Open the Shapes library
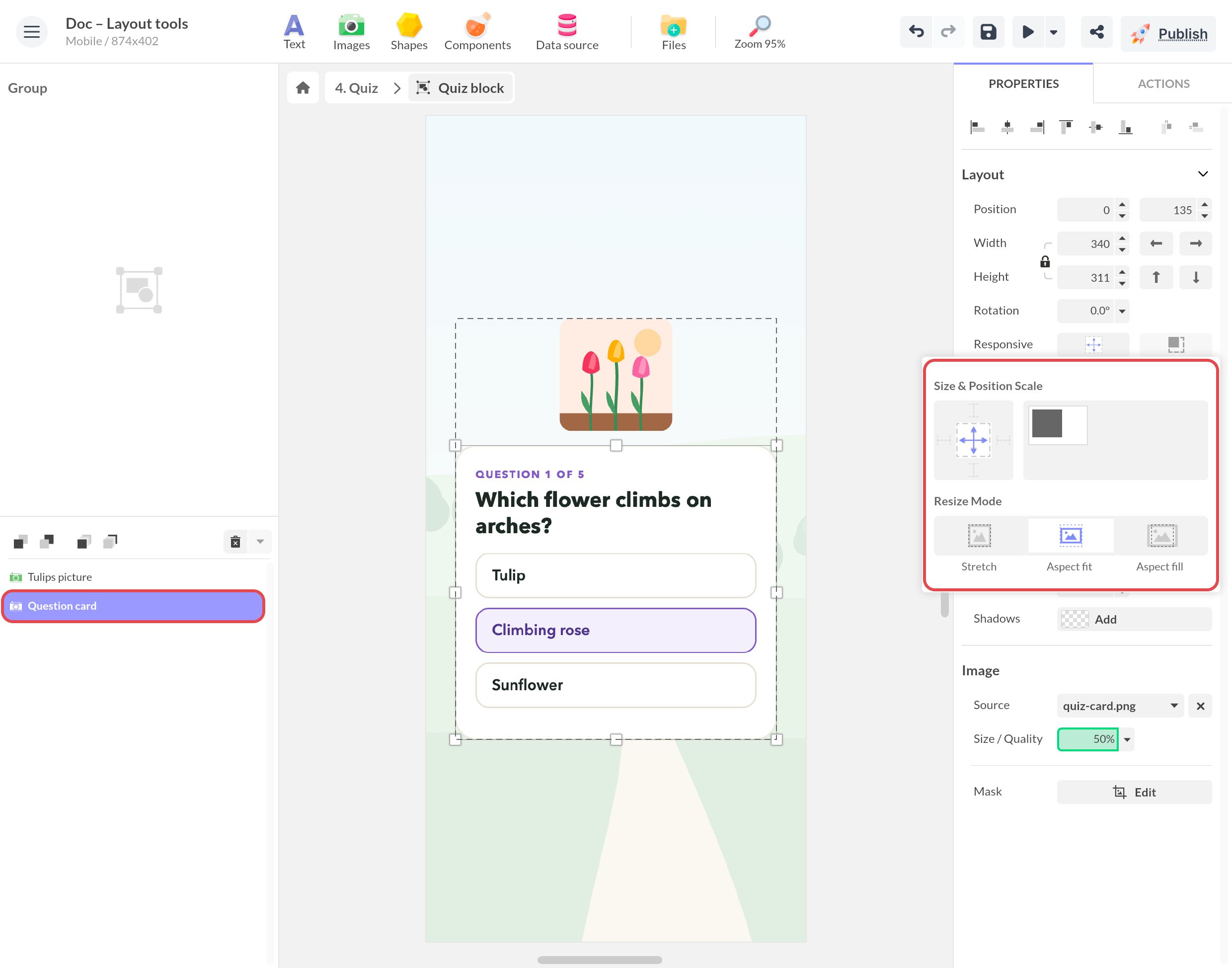This screenshot has height=968, width=1232. click(408, 32)
